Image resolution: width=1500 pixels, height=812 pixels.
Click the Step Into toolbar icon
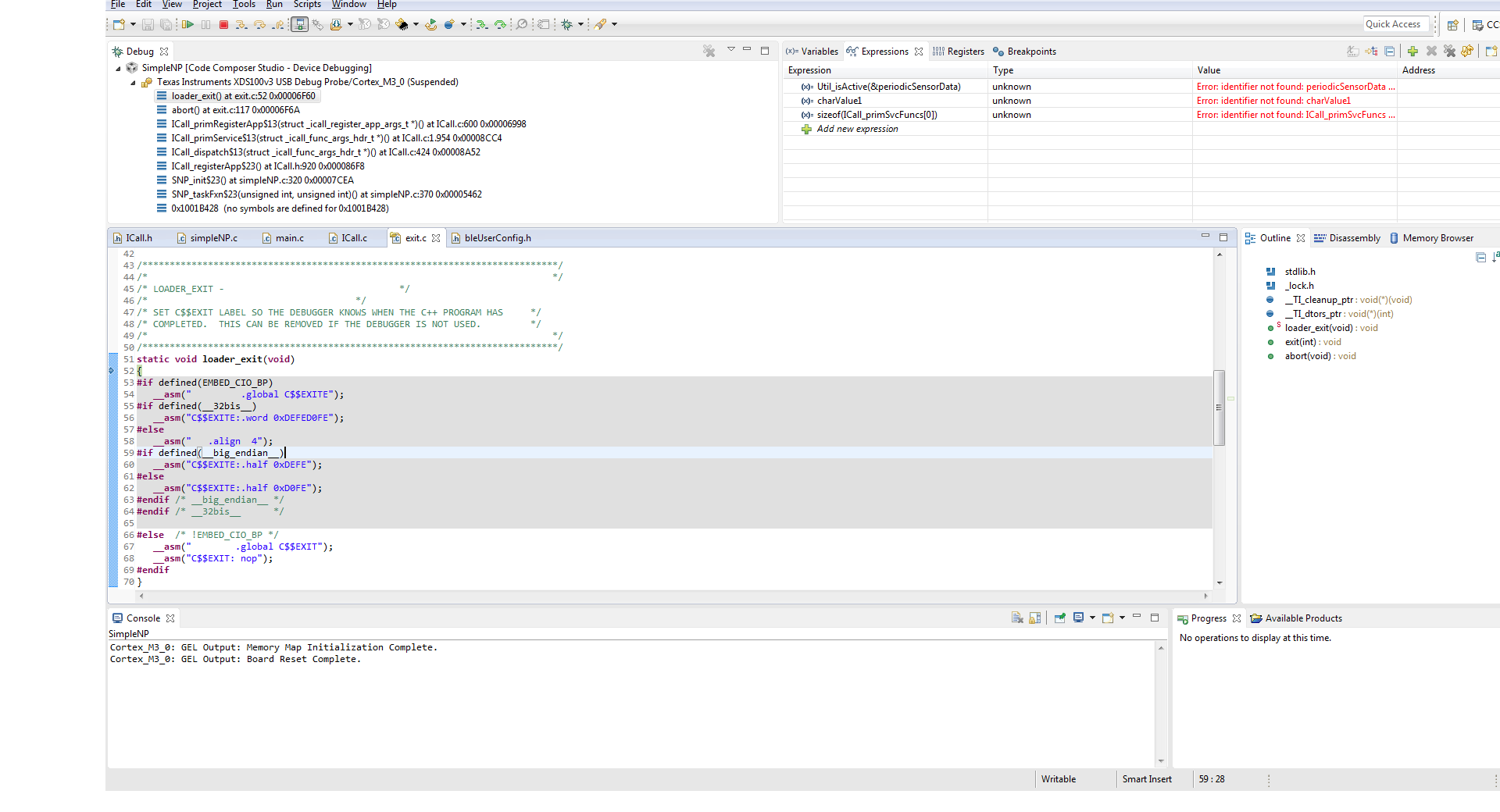[x=241, y=24]
